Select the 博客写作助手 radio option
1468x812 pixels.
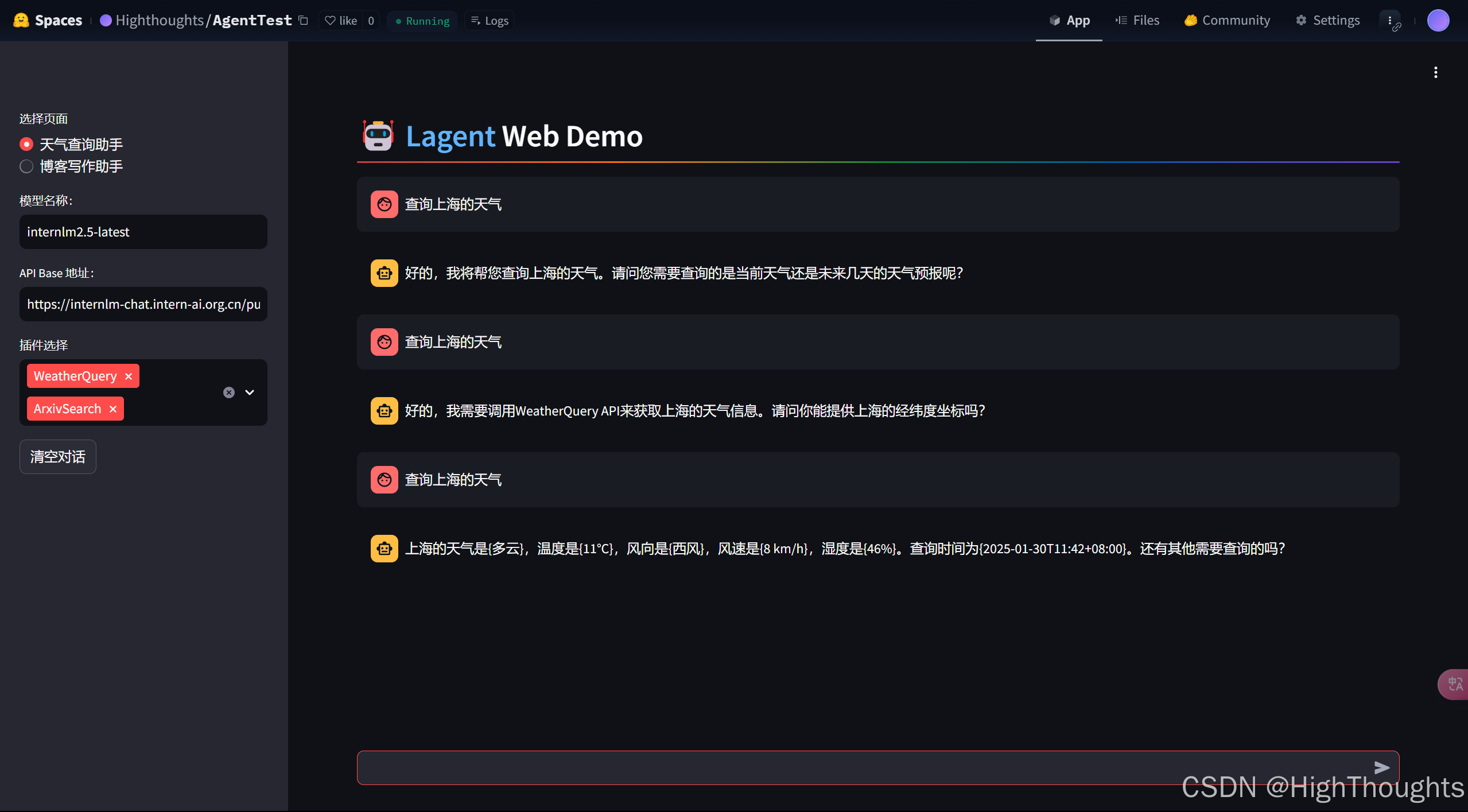[x=26, y=166]
